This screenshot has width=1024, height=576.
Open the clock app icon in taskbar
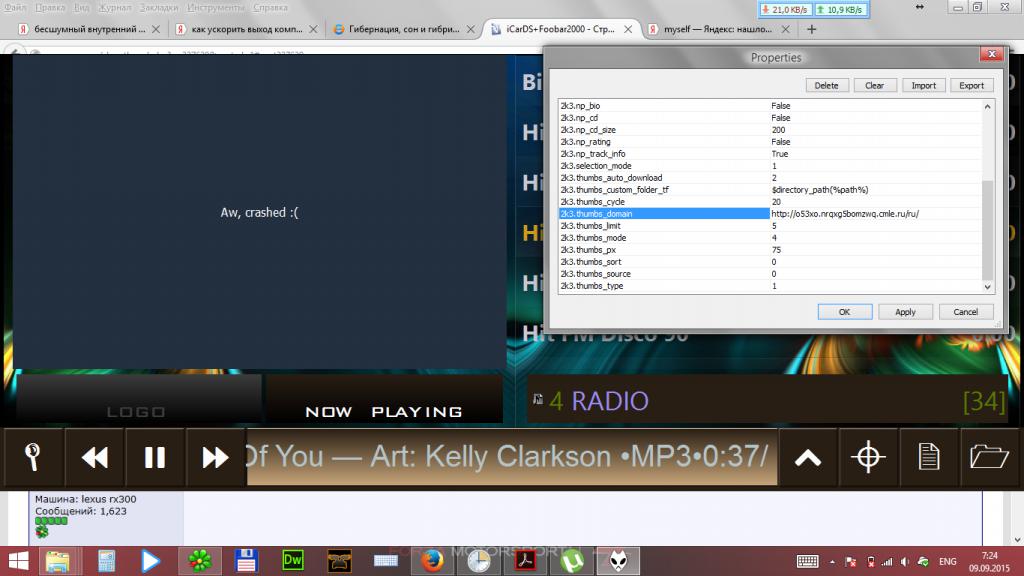pyautogui.click(x=479, y=561)
